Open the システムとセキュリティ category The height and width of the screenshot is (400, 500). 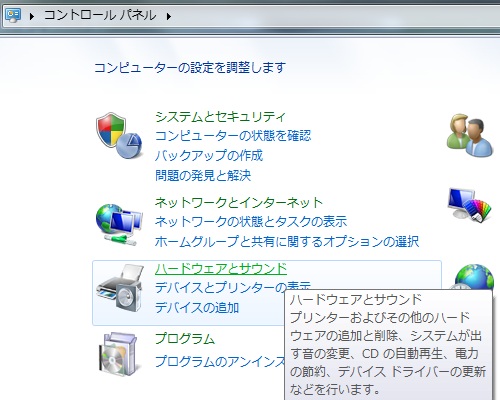220,117
